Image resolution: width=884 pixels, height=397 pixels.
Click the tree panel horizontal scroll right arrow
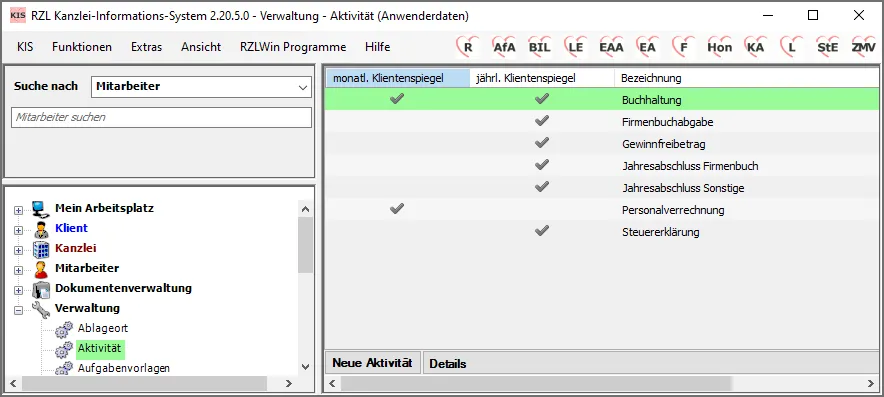click(x=289, y=383)
